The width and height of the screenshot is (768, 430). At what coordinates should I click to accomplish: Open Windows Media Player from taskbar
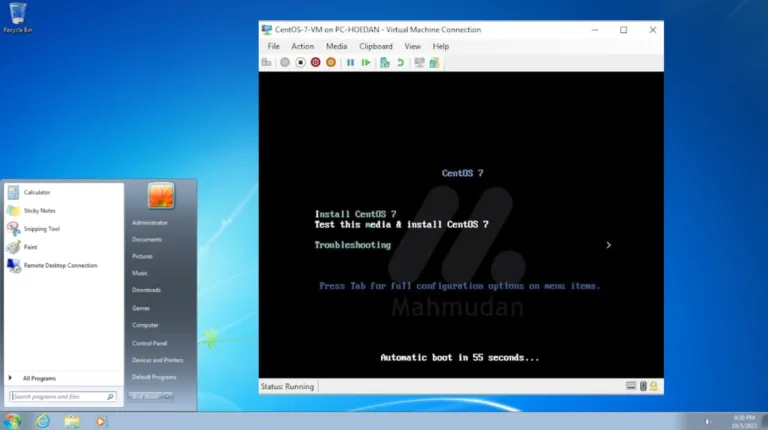tap(100, 421)
